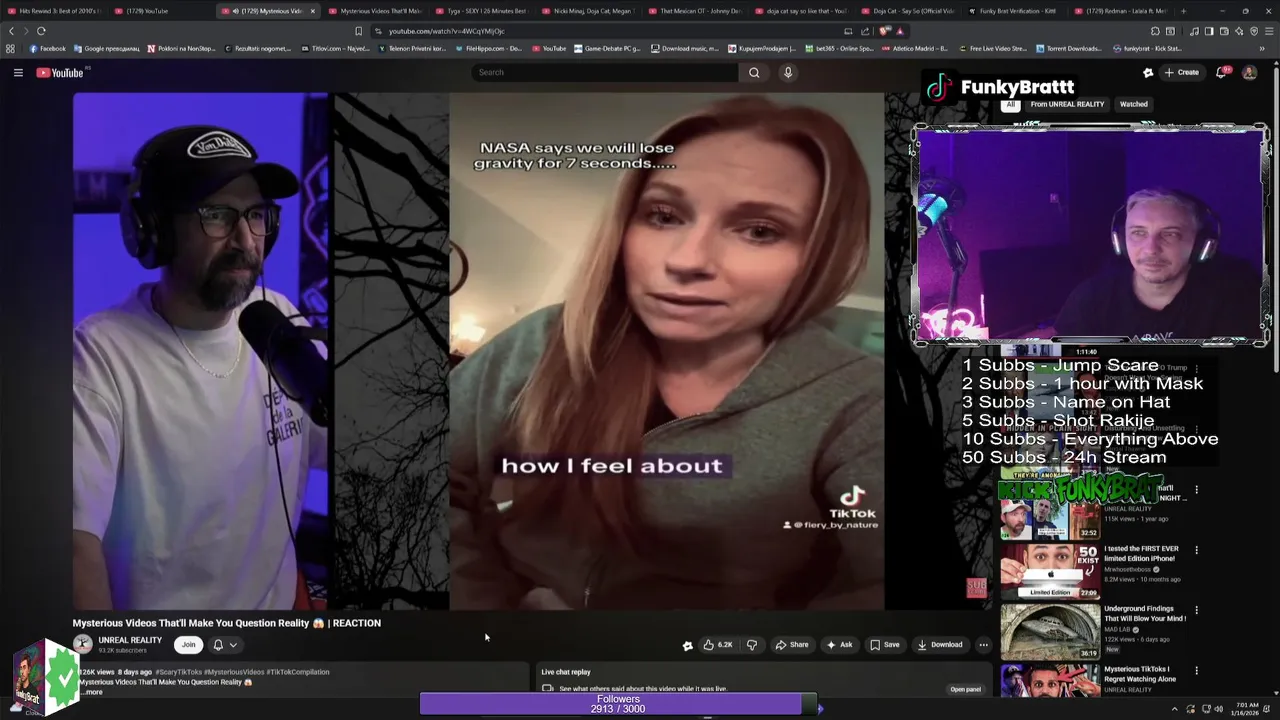Open the YouTube hamburger guide menu

18,72
